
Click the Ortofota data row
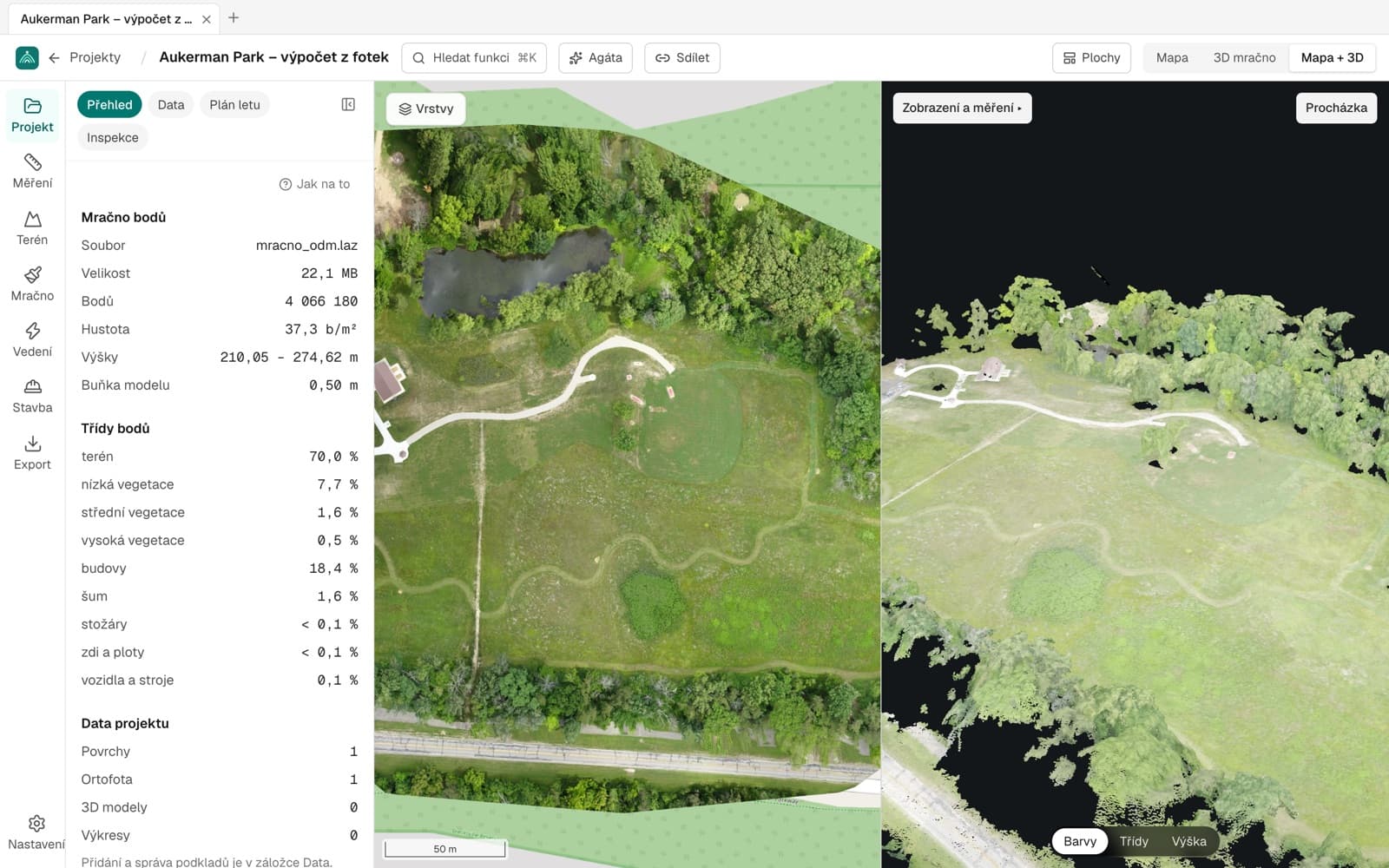click(x=220, y=779)
